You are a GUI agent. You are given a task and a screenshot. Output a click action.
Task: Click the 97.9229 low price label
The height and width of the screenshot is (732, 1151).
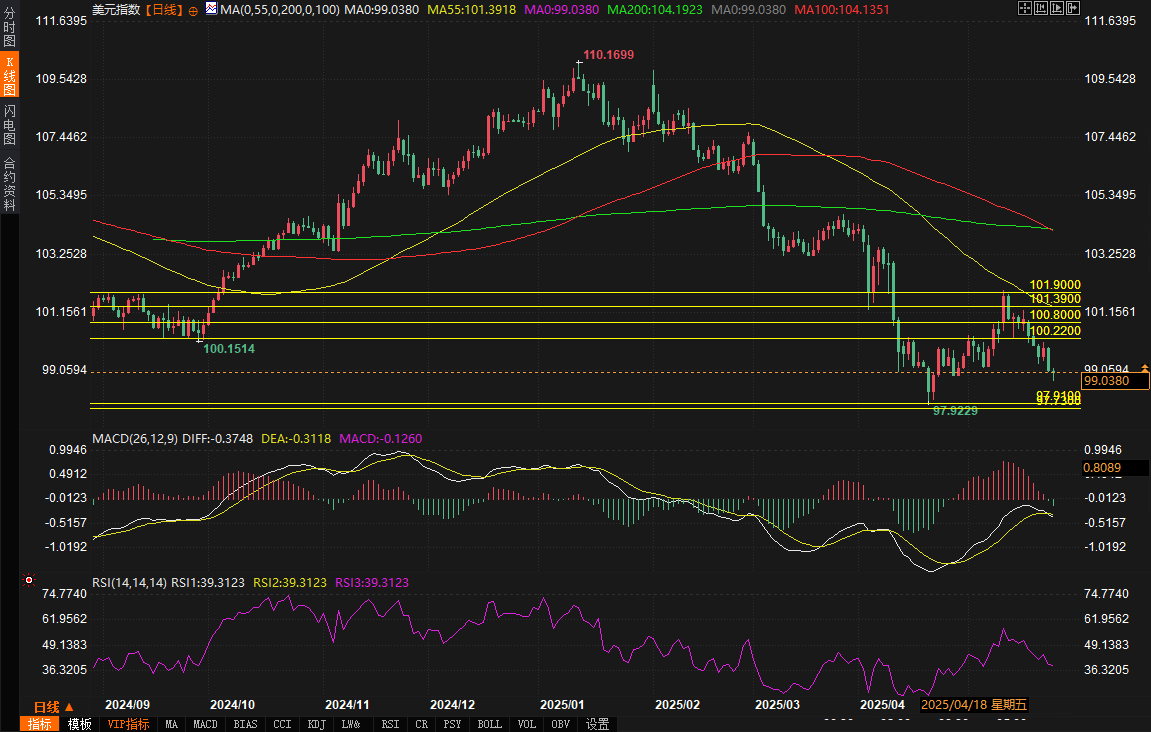click(x=955, y=411)
